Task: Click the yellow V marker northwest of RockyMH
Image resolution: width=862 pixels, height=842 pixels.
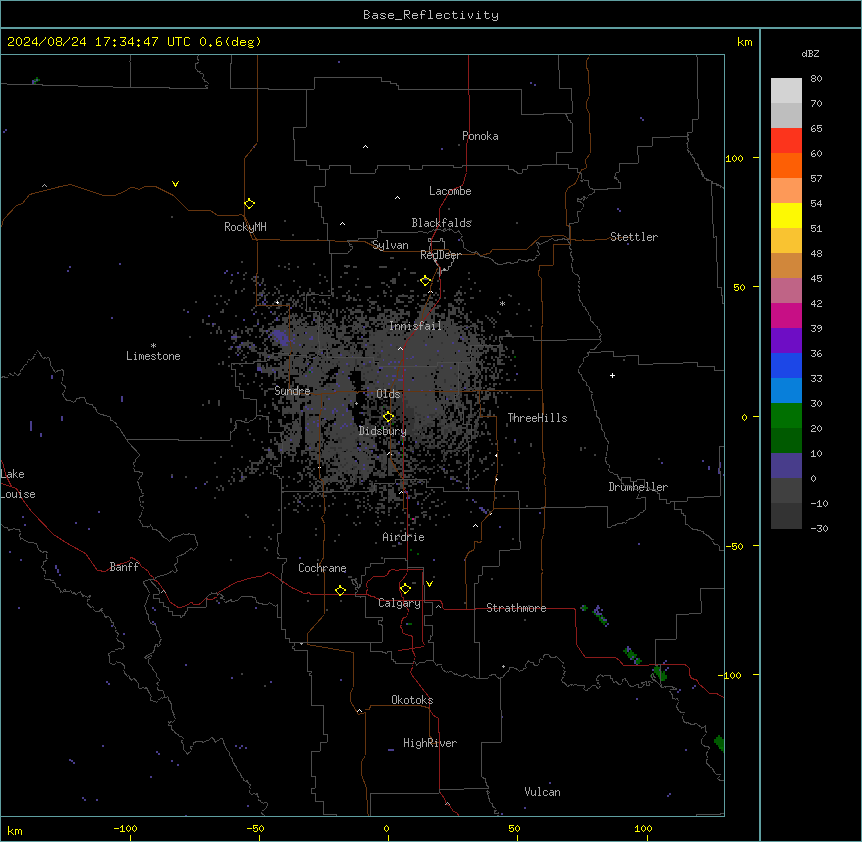Action: click(175, 184)
